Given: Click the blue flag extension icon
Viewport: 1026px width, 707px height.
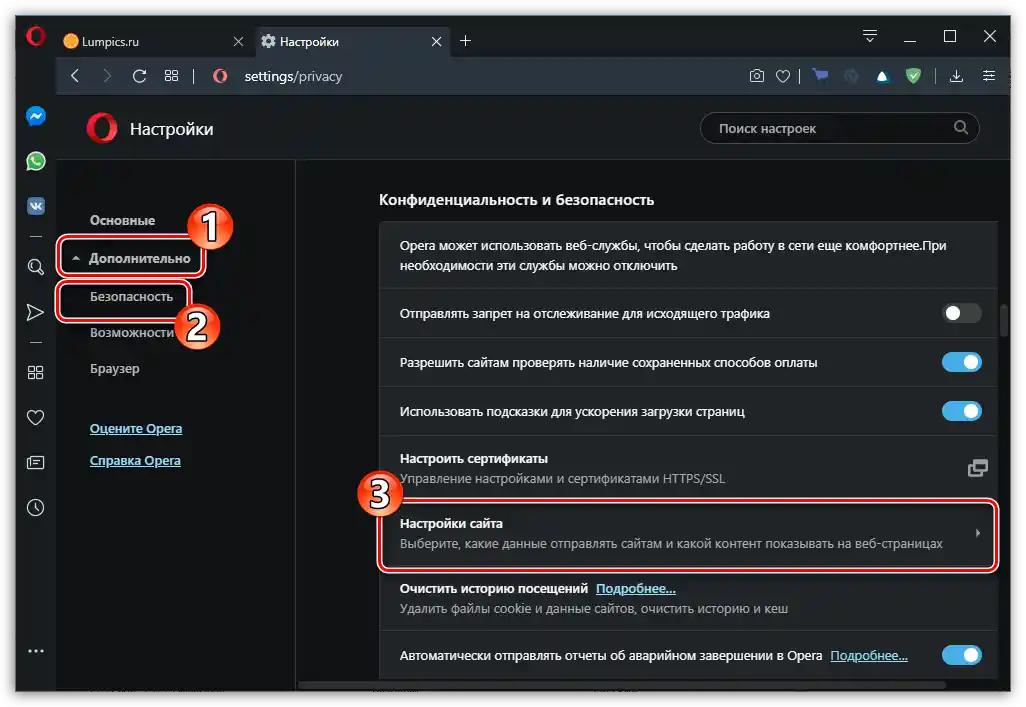Looking at the screenshot, I should (820, 76).
